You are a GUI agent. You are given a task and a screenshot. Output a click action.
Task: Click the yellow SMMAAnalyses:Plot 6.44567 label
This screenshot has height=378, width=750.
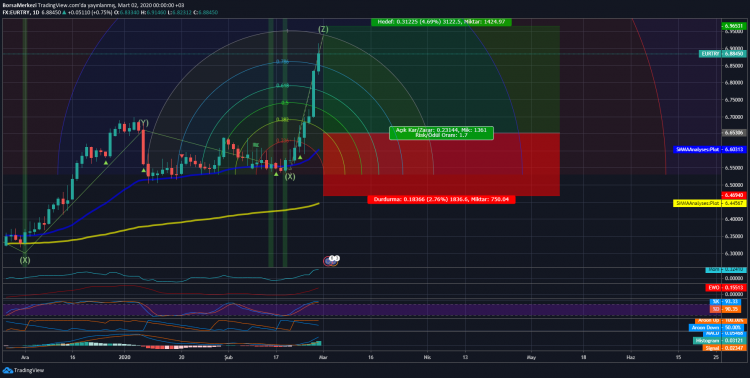click(710, 203)
